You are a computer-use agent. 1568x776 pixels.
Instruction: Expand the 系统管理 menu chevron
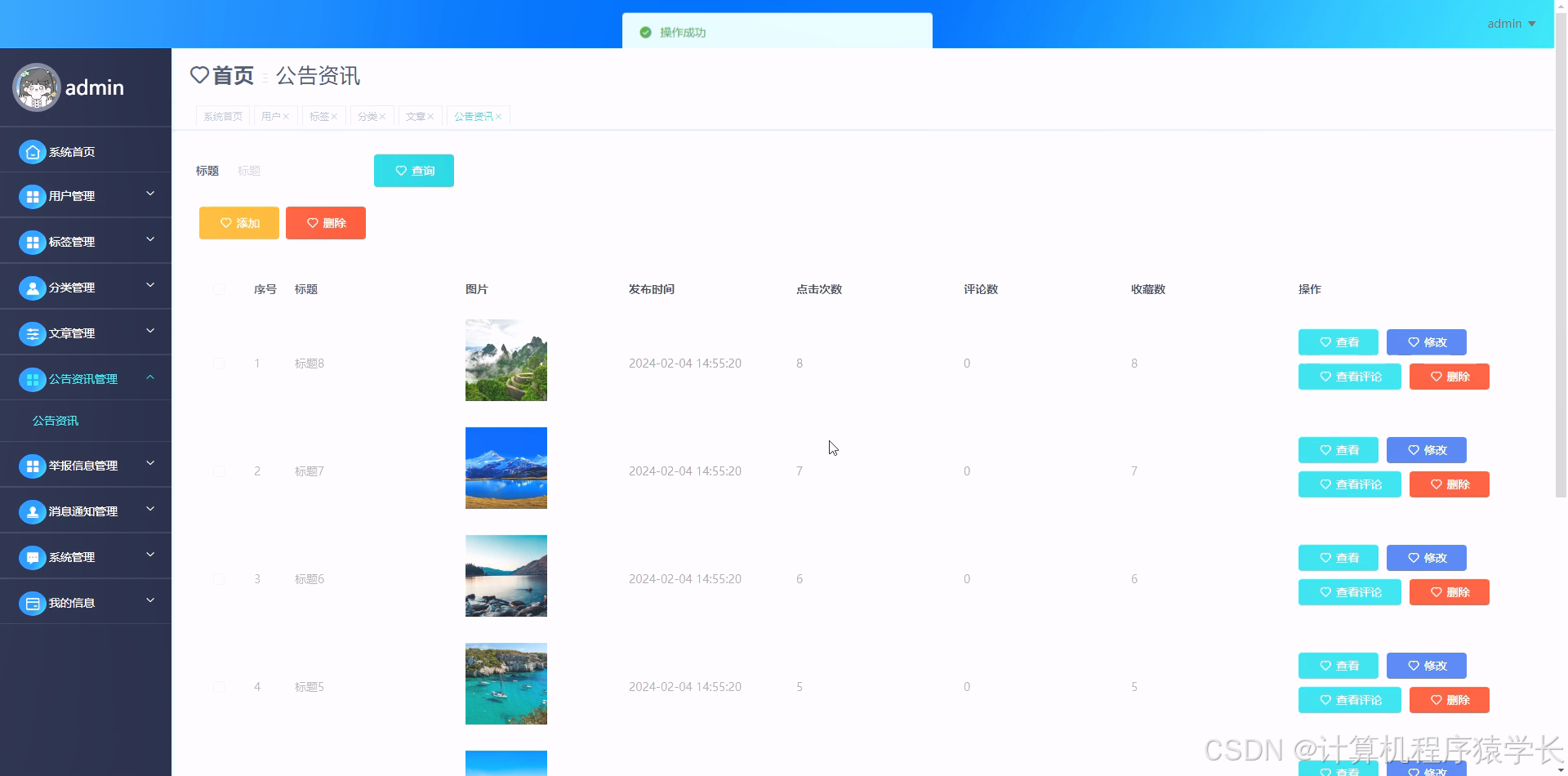150,555
